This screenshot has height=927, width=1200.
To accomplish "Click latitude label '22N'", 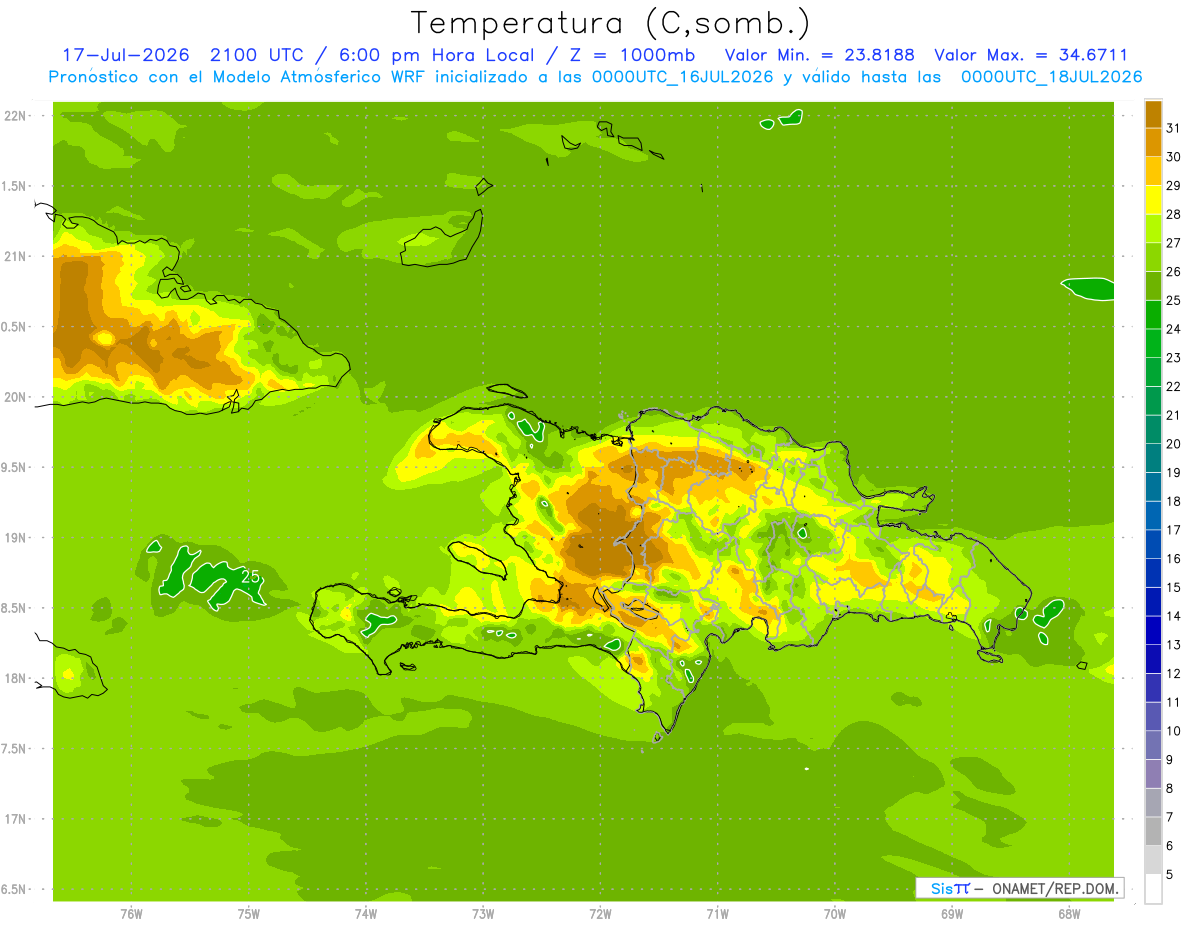I will (x=16, y=116).
